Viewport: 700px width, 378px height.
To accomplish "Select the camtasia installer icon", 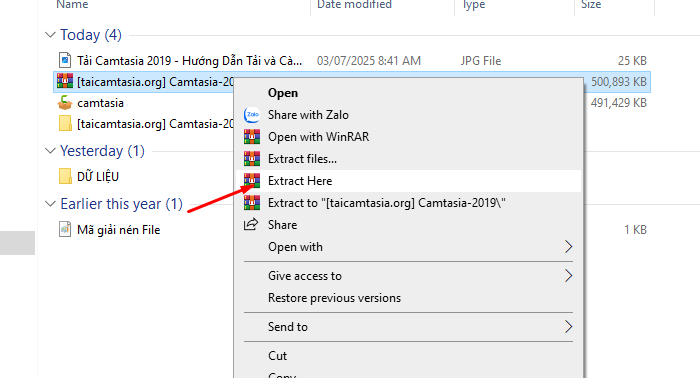I will pyautogui.click(x=65, y=103).
